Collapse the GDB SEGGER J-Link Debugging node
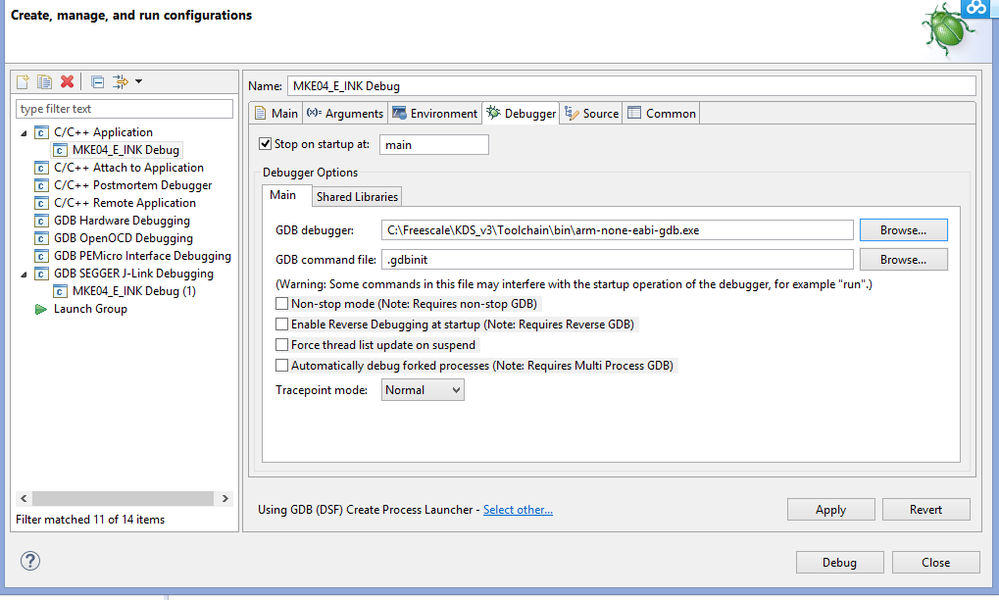Viewport: 999px width, 600px height. (x=24, y=274)
